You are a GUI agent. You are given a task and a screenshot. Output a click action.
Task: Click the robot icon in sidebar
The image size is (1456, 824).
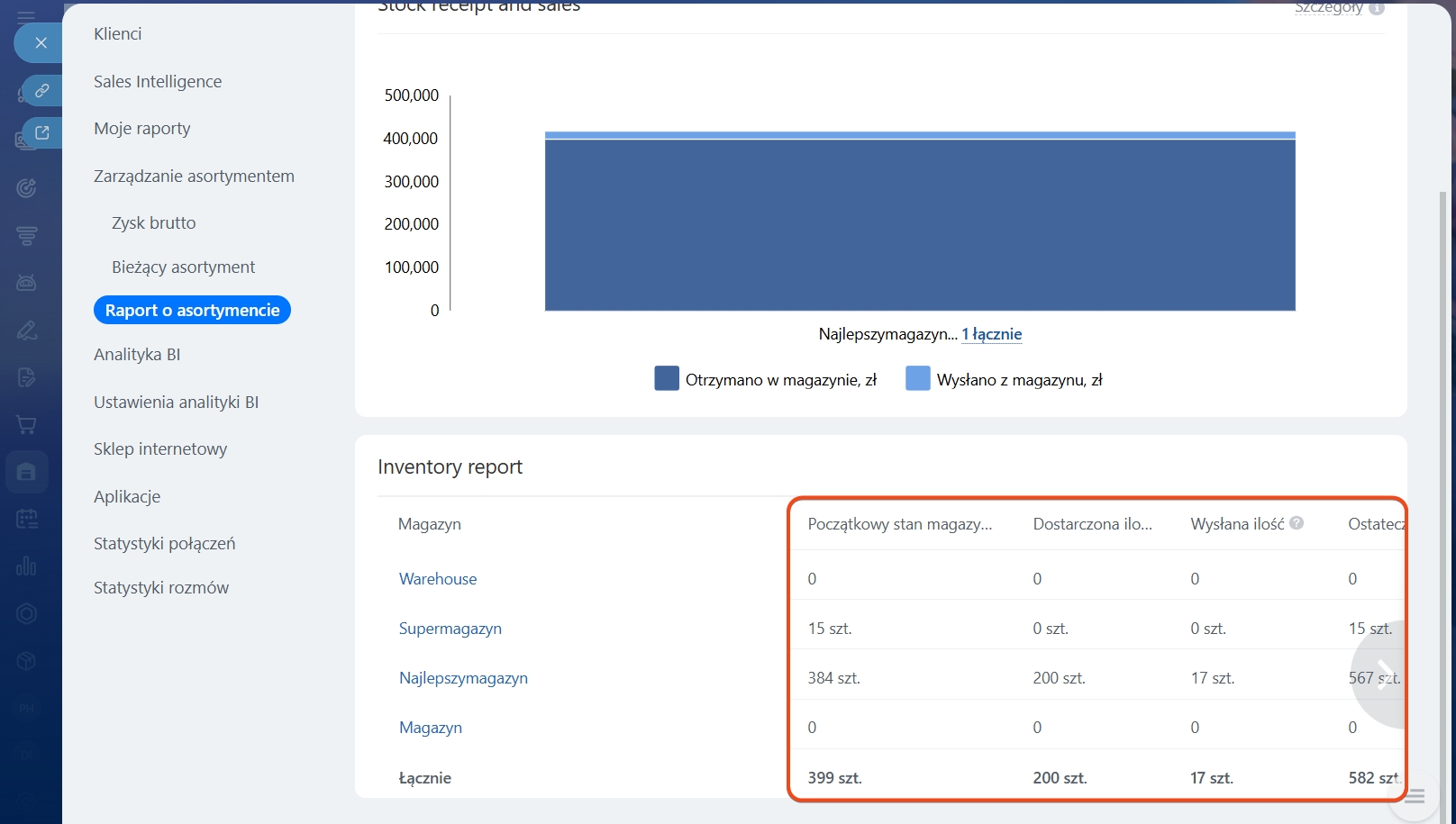[26, 283]
